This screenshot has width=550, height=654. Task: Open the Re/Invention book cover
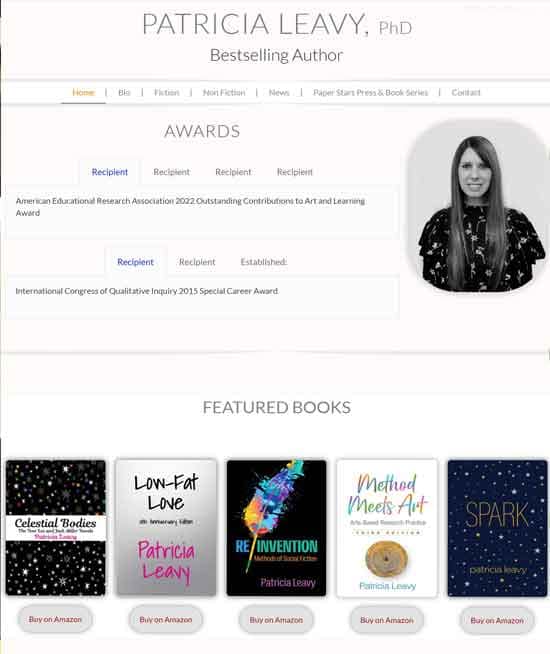pos(276,528)
